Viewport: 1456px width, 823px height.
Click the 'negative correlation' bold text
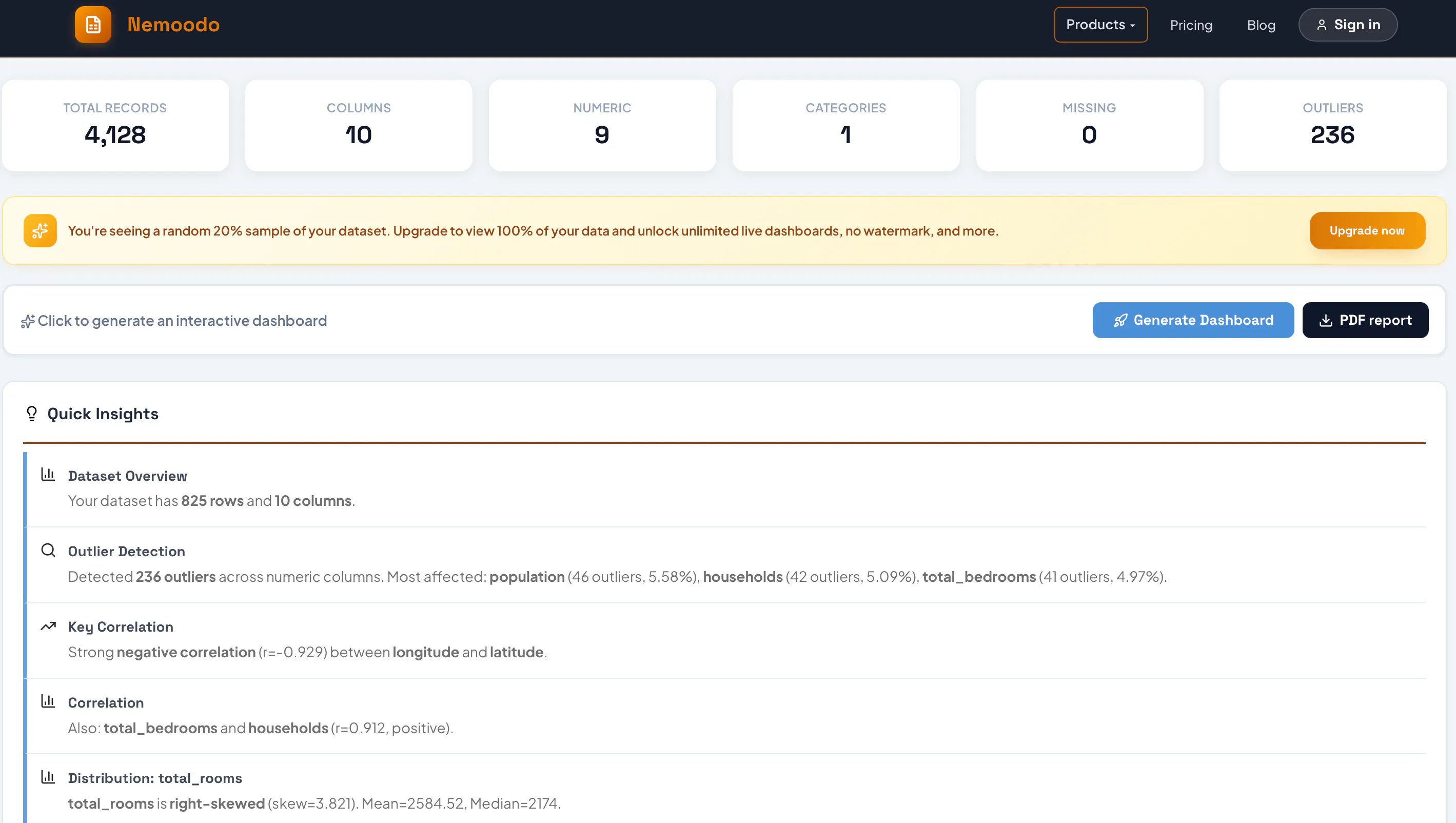pyautogui.click(x=186, y=652)
